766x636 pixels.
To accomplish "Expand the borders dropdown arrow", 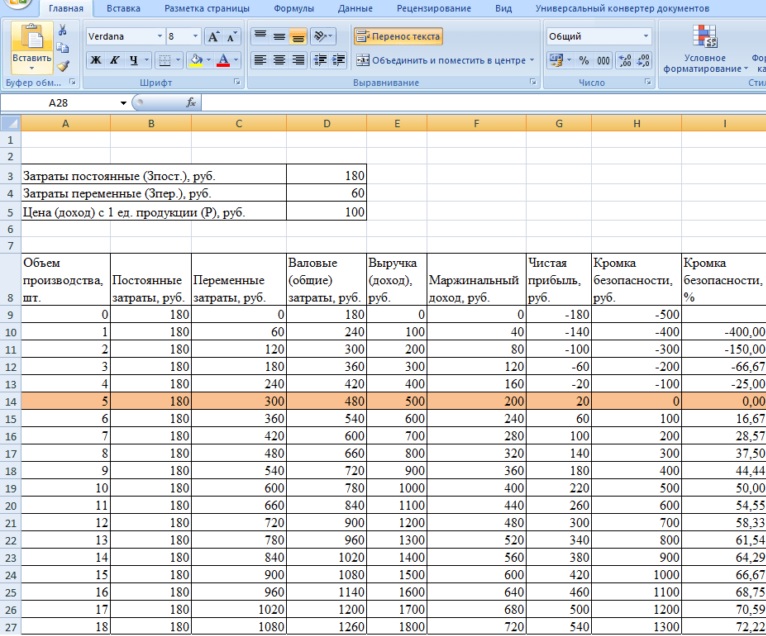I will pyautogui.click(x=178, y=60).
